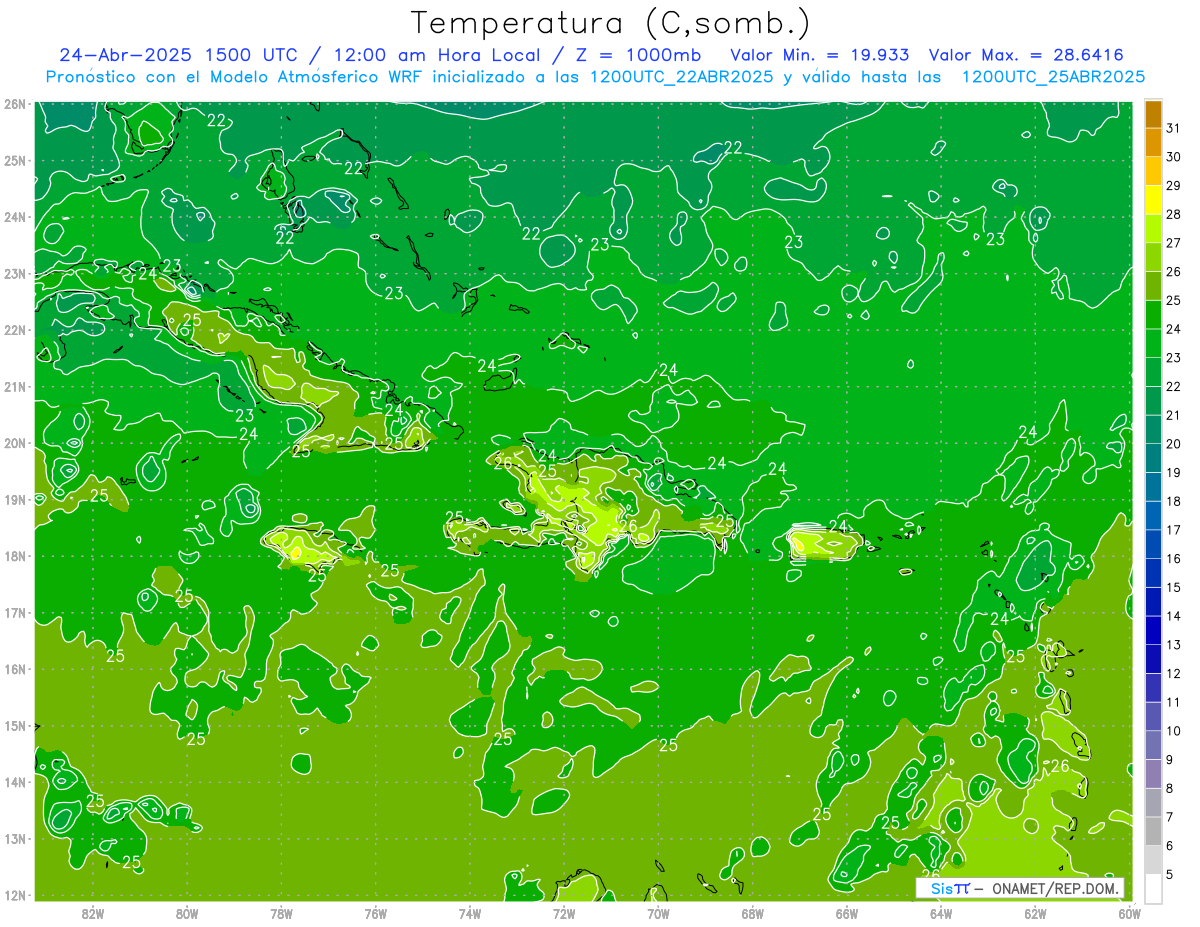This screenshot has height=927, width=1200.
Task: Select the legend swatch between 26 and 27
Action: (1153, 258)
